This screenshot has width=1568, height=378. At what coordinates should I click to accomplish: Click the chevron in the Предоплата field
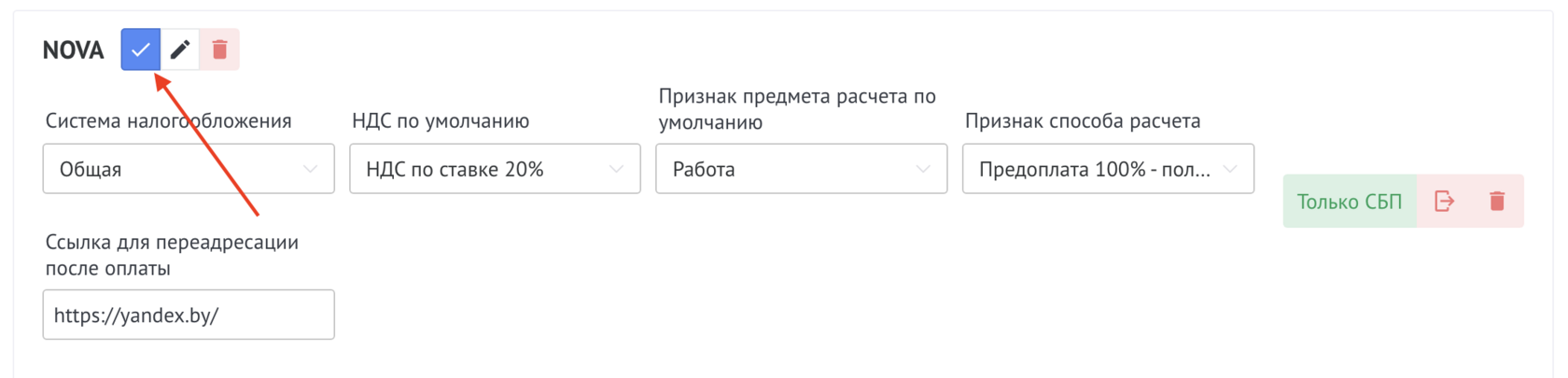[1230, 169]
